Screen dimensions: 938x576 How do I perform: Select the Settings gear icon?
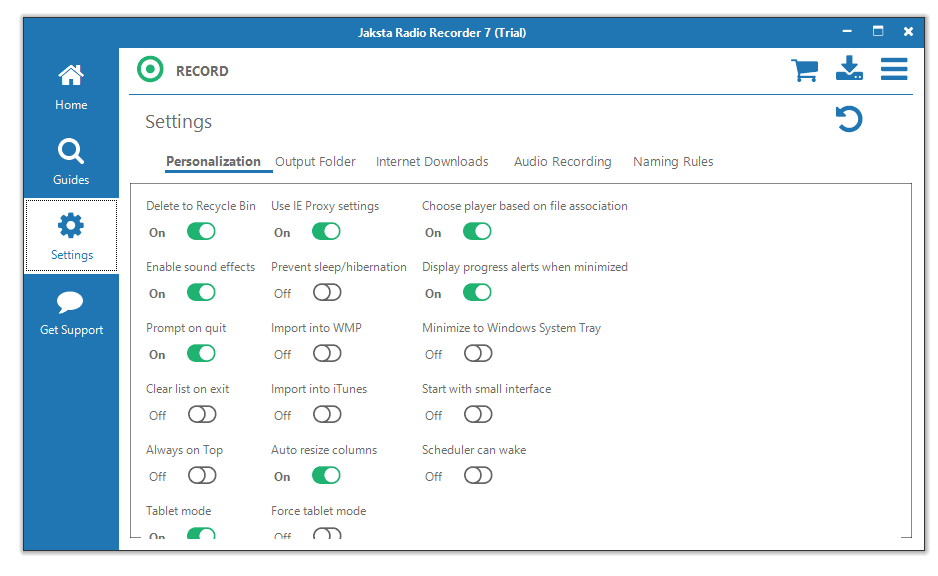(71, 226)
